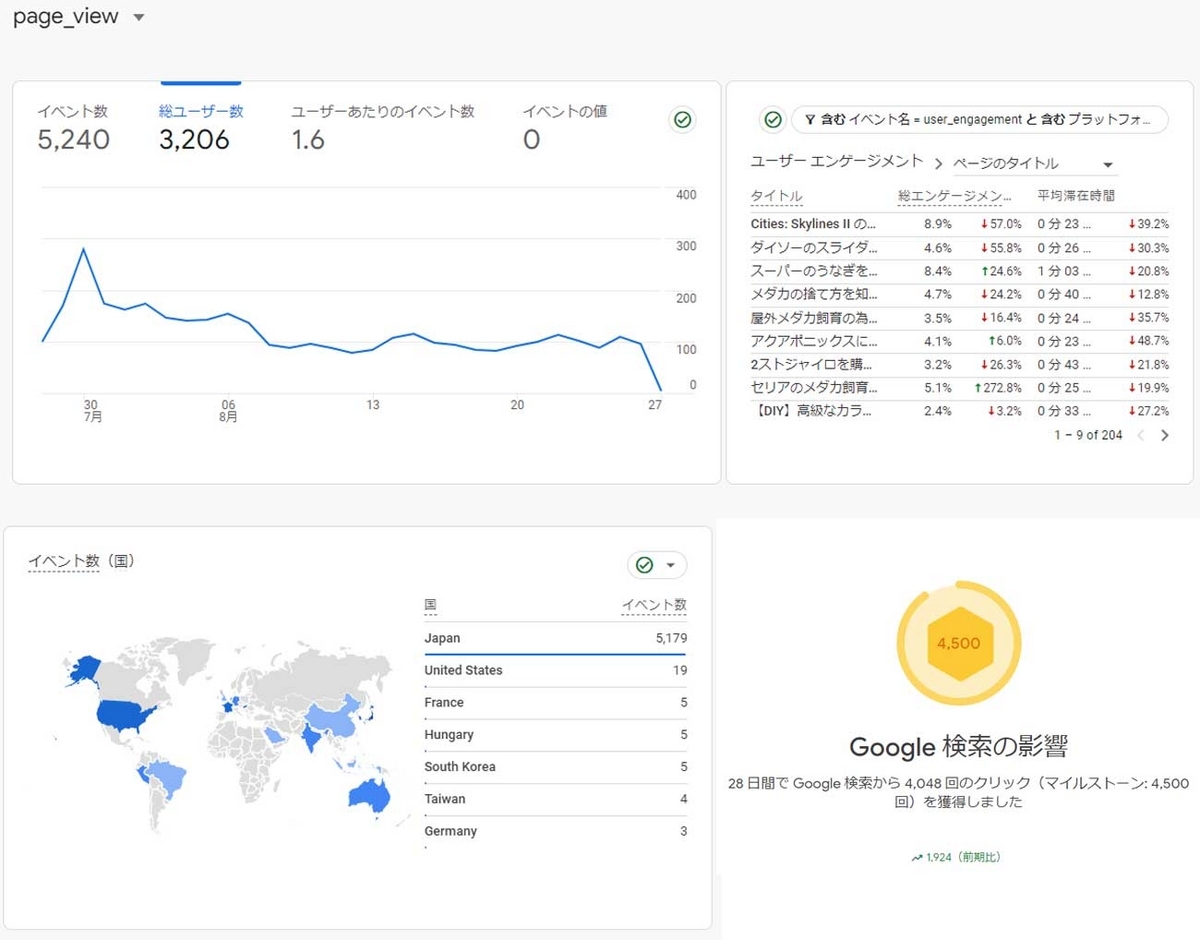The image size is (1200, 940).
Task: Sort by the 国 column header
Action: point(430,605)
